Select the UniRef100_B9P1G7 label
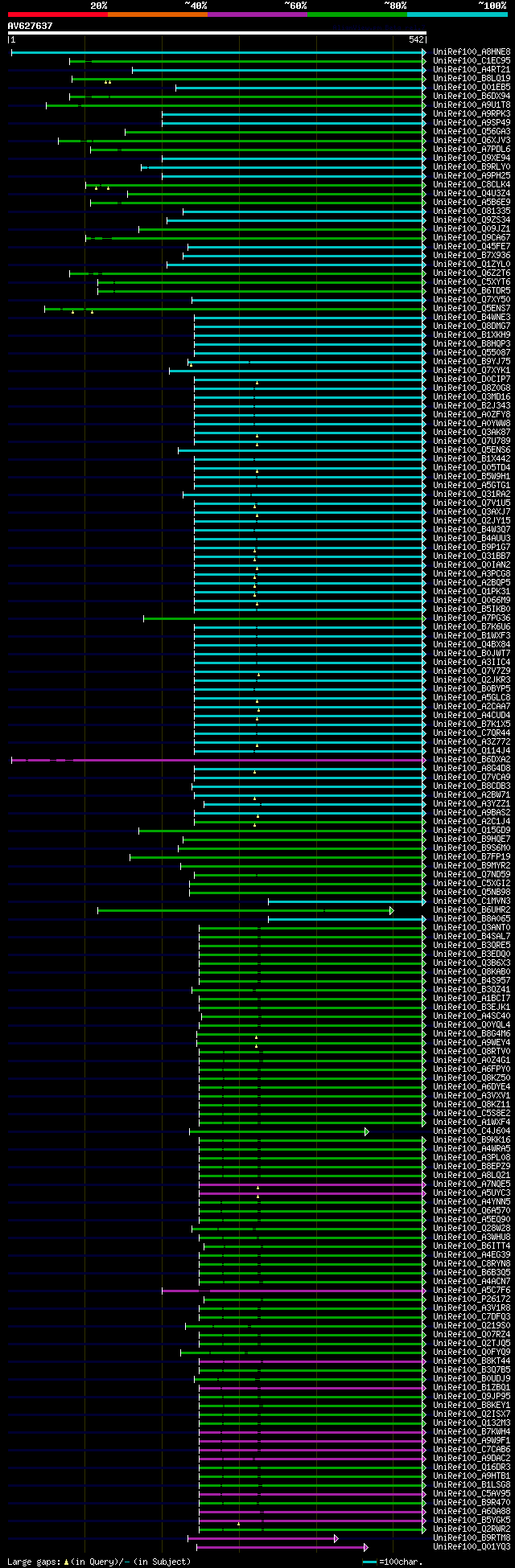 pyautogui.click(x=472, y=547)
